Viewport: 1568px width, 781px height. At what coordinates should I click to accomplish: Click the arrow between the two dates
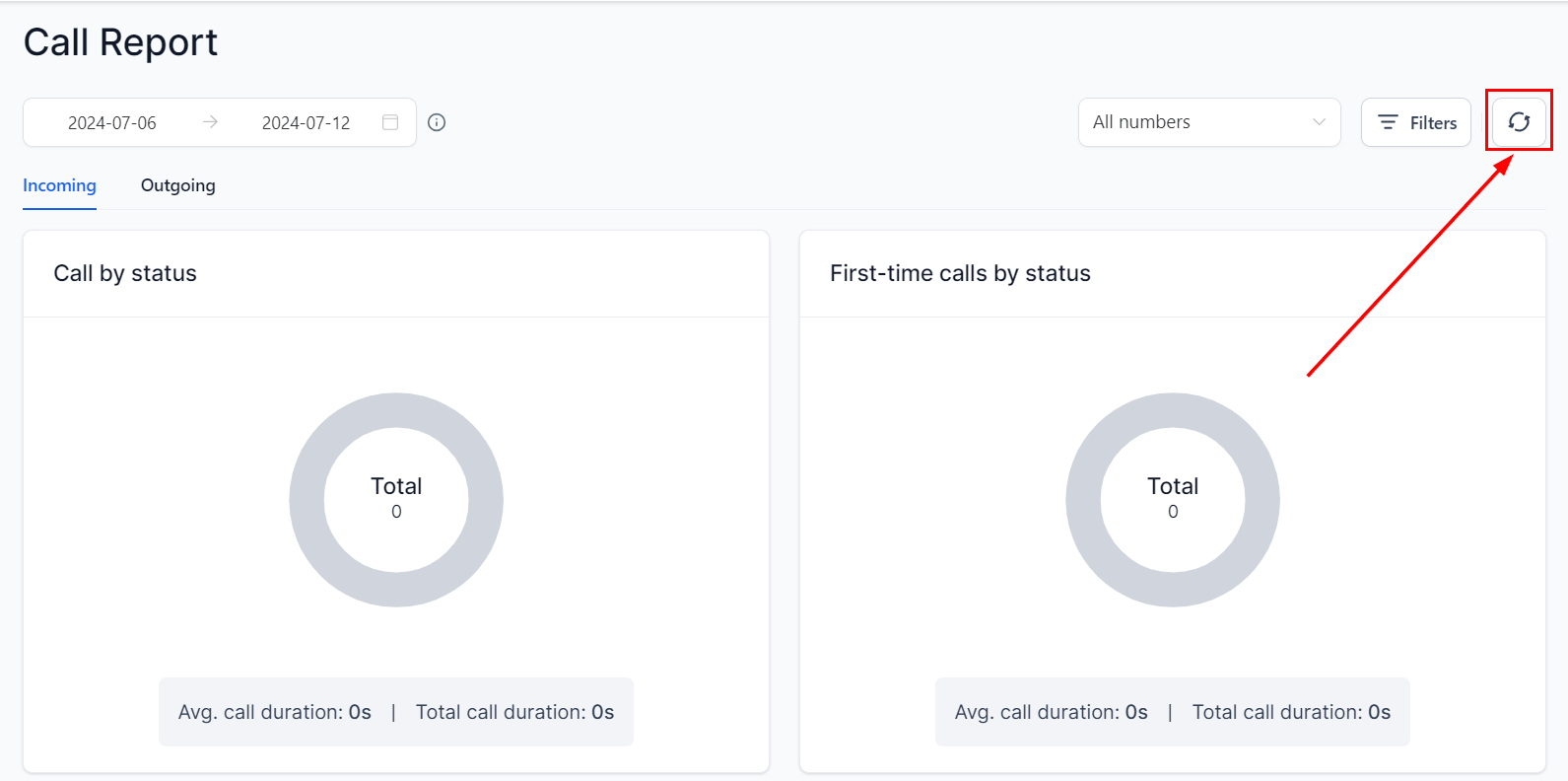coord(210,122)
